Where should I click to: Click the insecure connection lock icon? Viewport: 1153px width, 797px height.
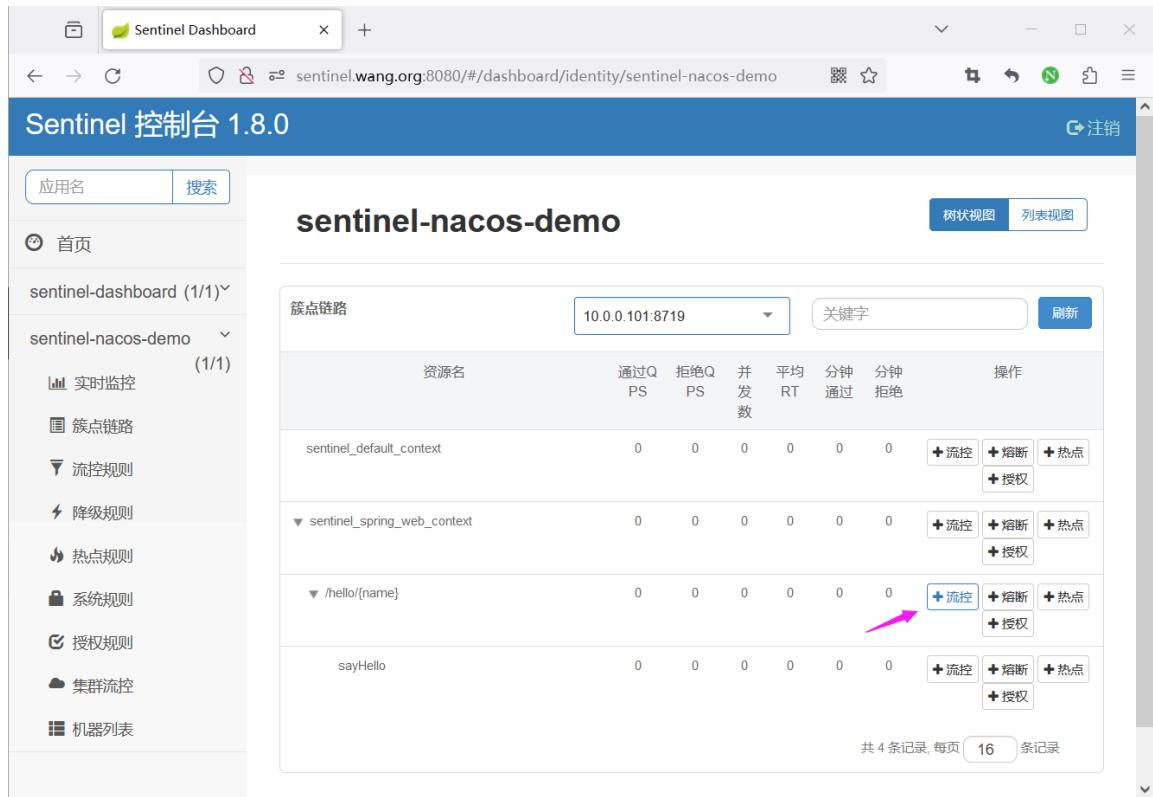tap(246, 76)
